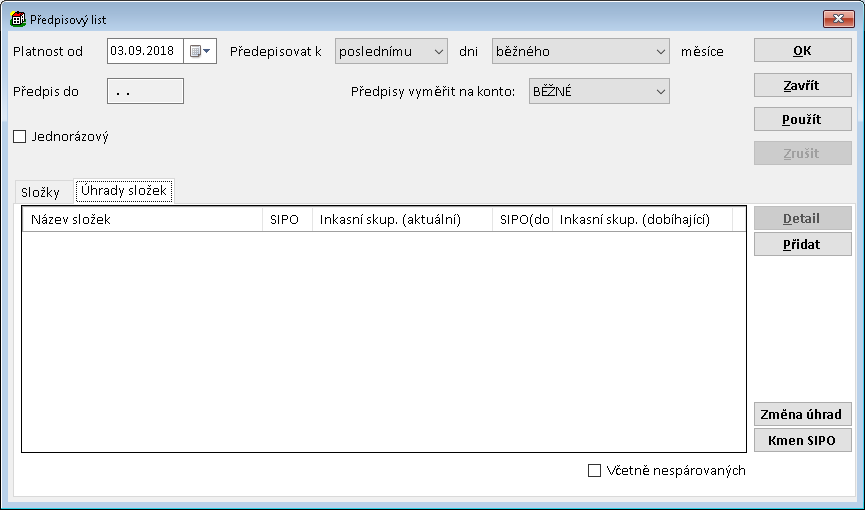Focus the Předpis do date field
This screenshot has width=865, height=510.
pyautogui.click(x=145, y=92)
